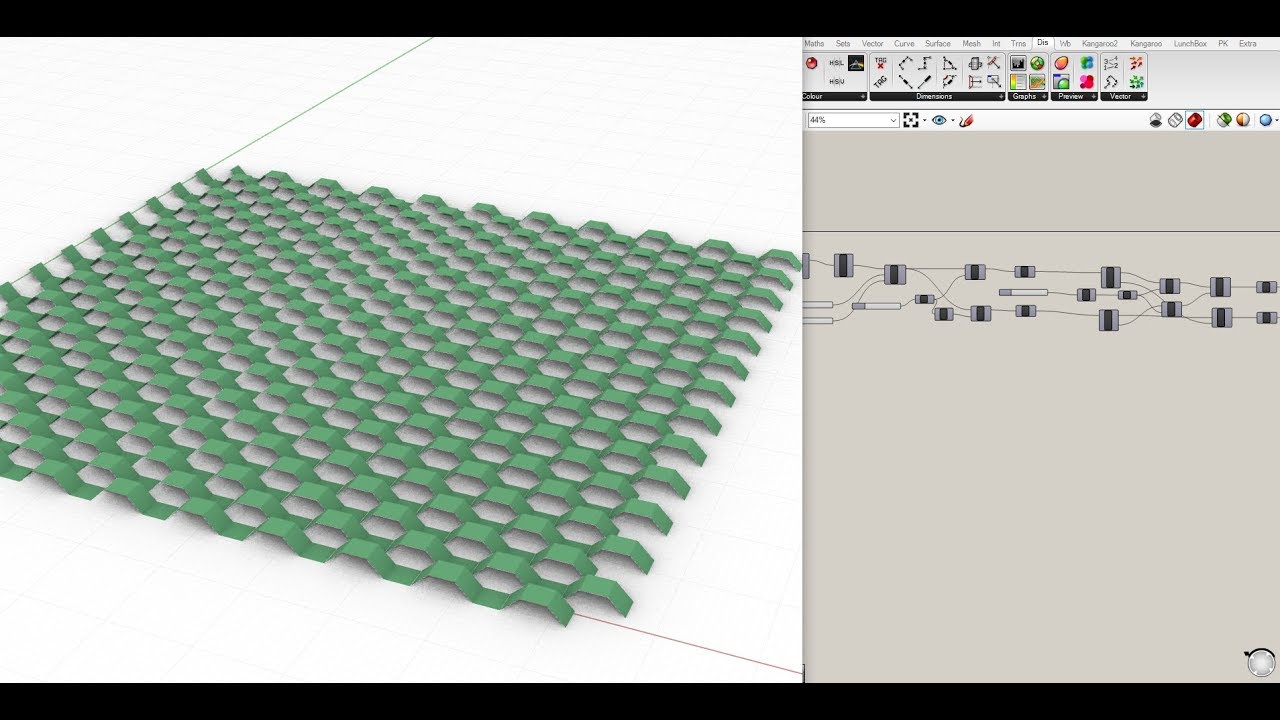Open arrow next to eye icon

pos(953,120)
